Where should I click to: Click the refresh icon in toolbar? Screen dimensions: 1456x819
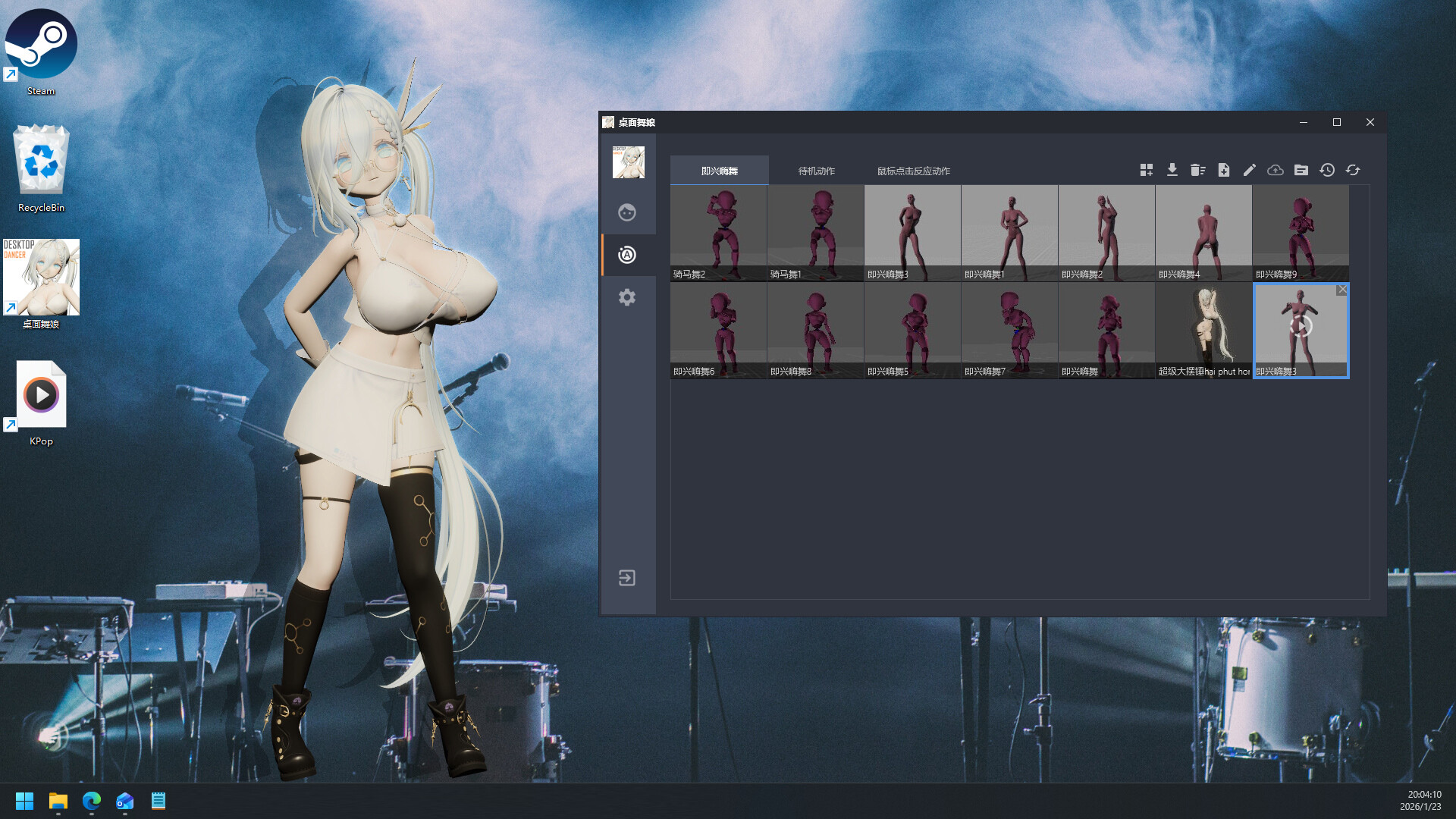(x=1353, y=170)
